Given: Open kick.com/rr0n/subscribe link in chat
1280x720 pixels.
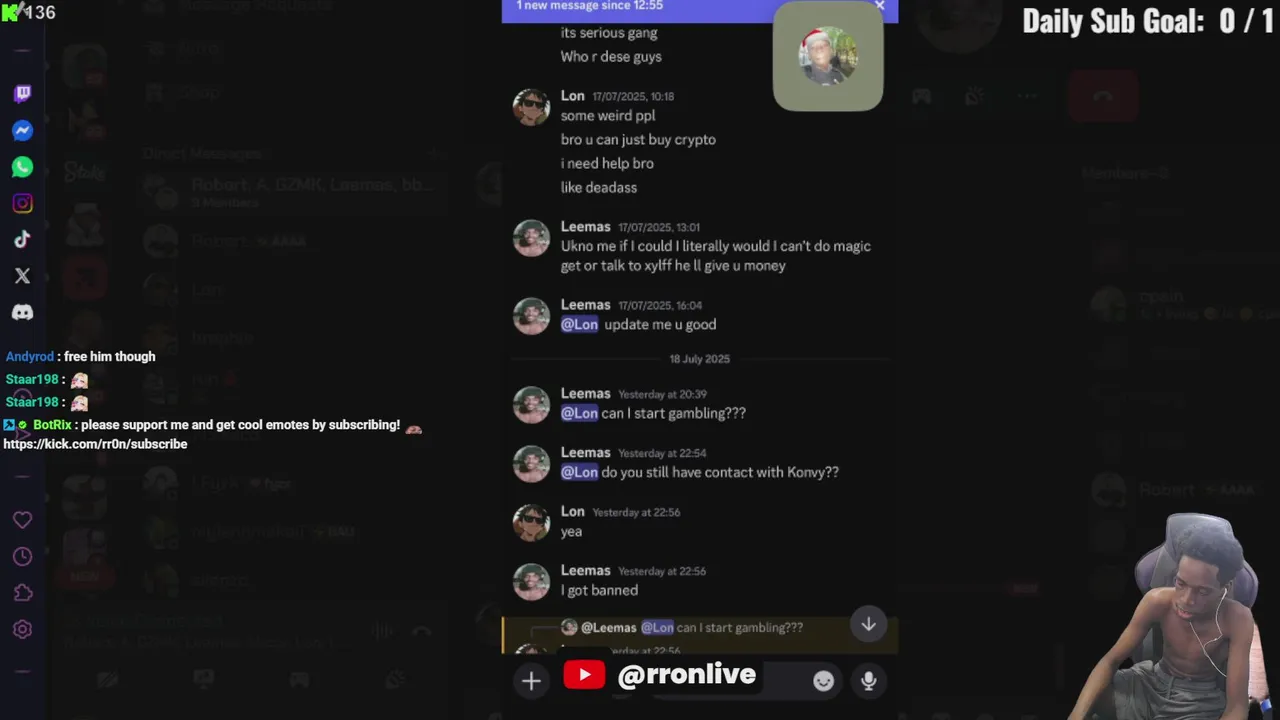Looking at the screenshot, I should [95, 444].
